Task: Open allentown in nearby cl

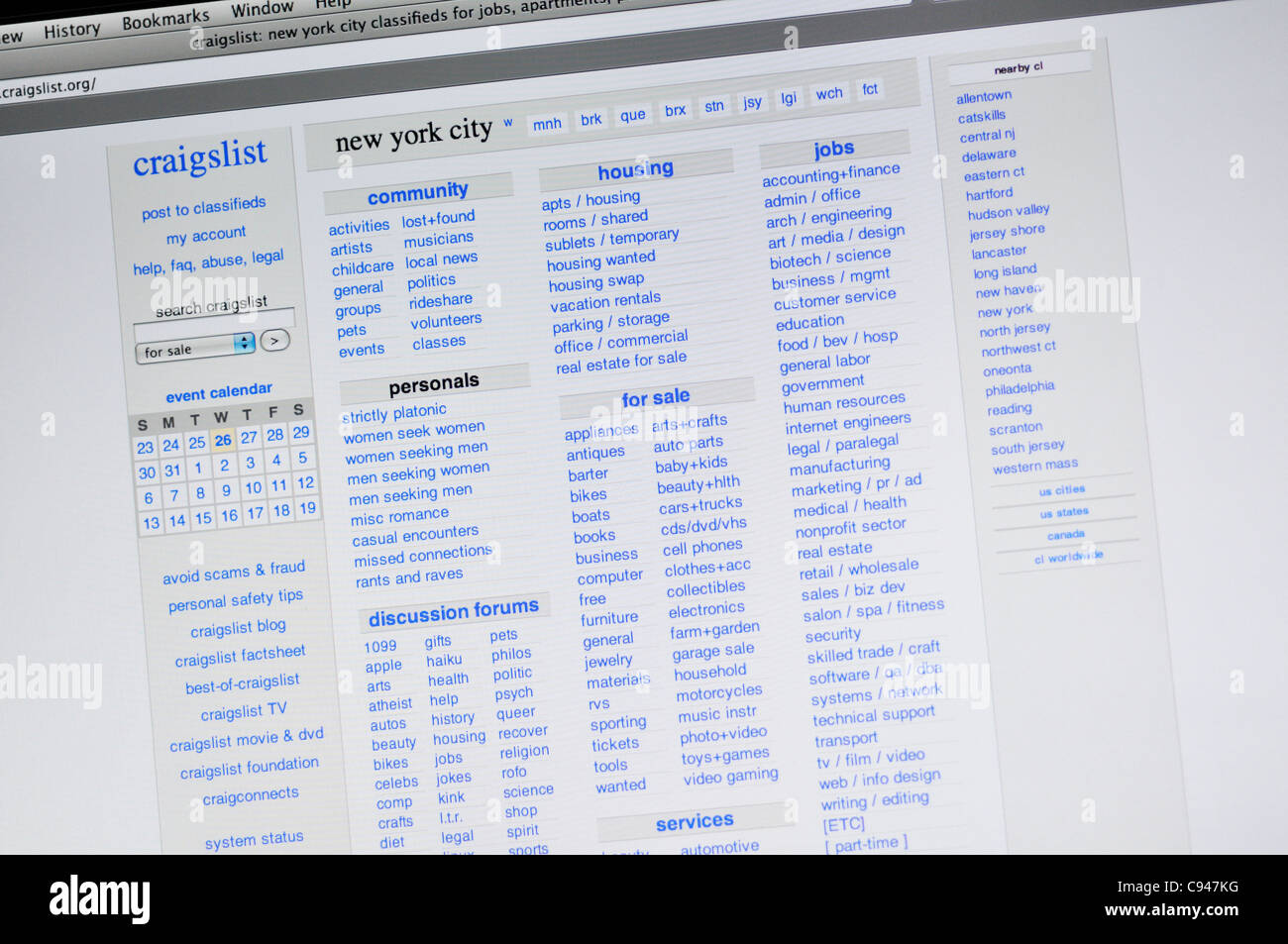Action: click(984, 97)
